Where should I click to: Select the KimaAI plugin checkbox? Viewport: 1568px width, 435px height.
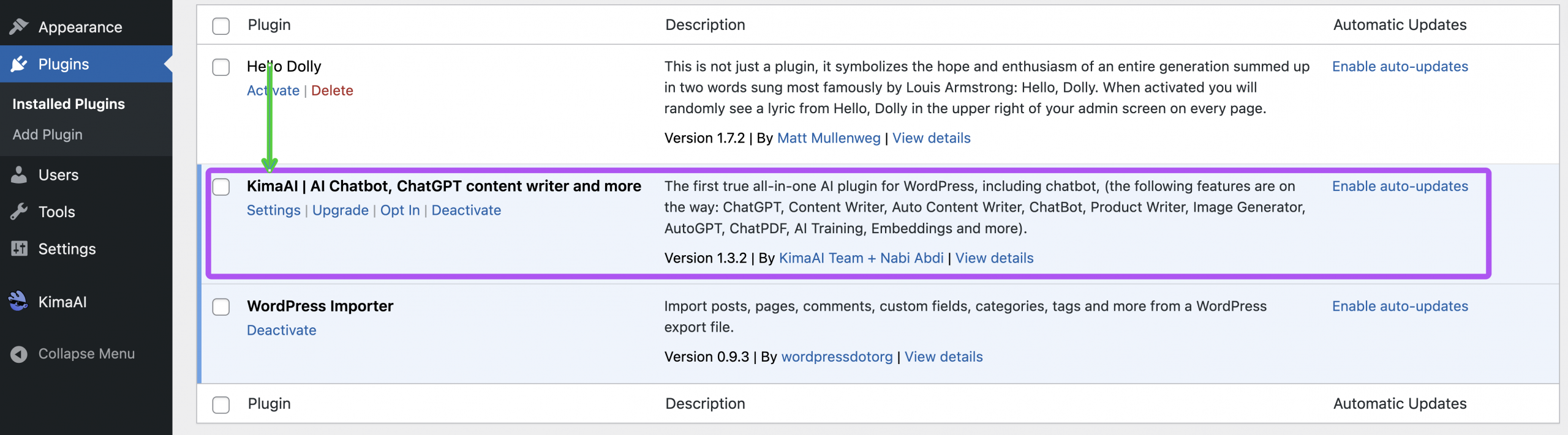click(x=221, y=187)
